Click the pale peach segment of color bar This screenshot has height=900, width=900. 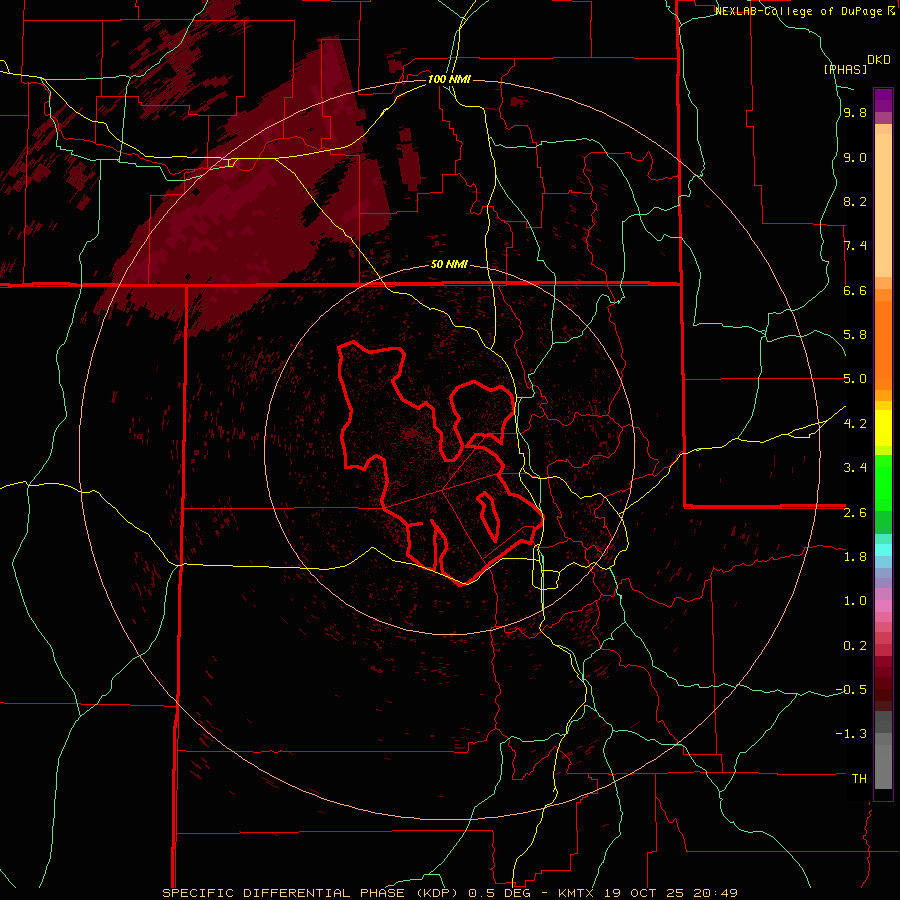point(883,205)
